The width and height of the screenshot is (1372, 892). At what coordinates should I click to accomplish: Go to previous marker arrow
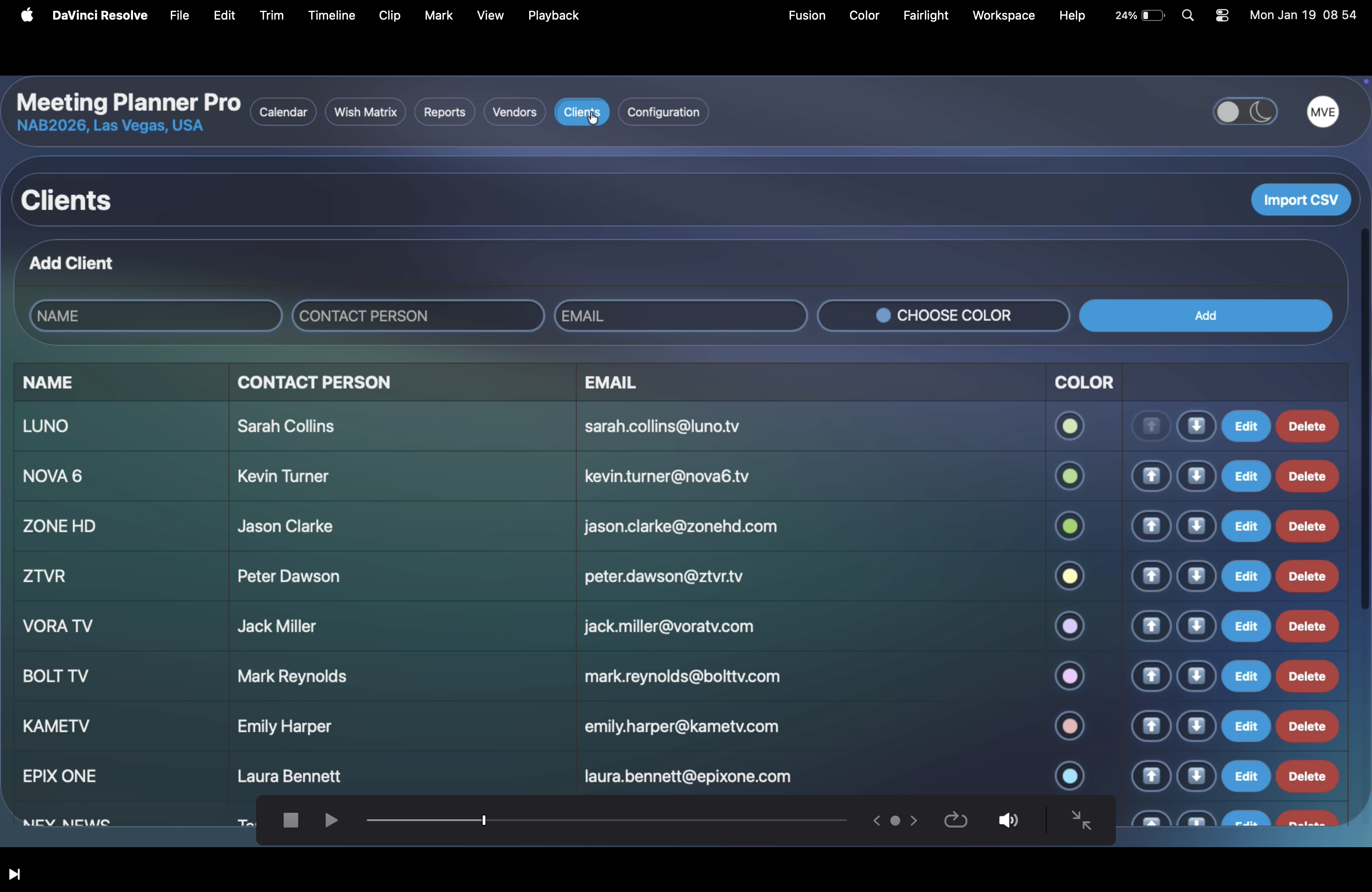[877, 821]
